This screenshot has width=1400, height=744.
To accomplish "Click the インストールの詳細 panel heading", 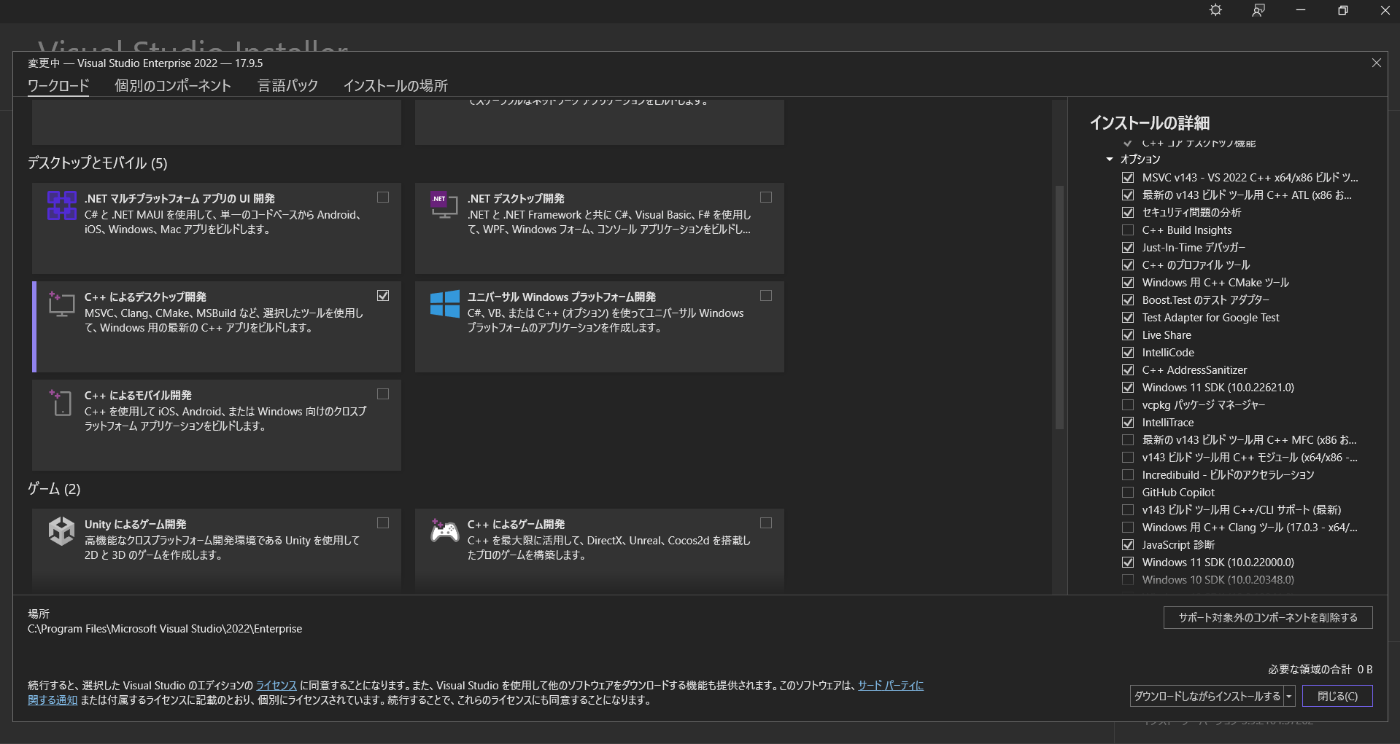I will pos(1149,123).
